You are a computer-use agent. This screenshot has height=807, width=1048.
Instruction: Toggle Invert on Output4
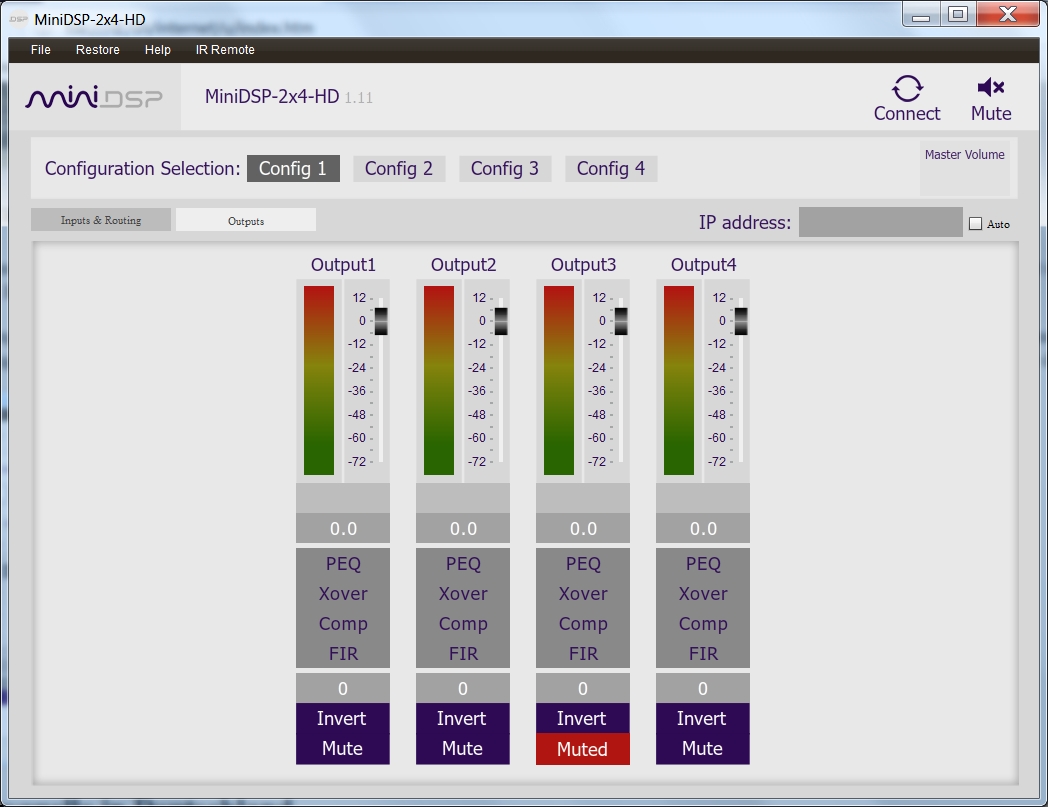(702, 718)
